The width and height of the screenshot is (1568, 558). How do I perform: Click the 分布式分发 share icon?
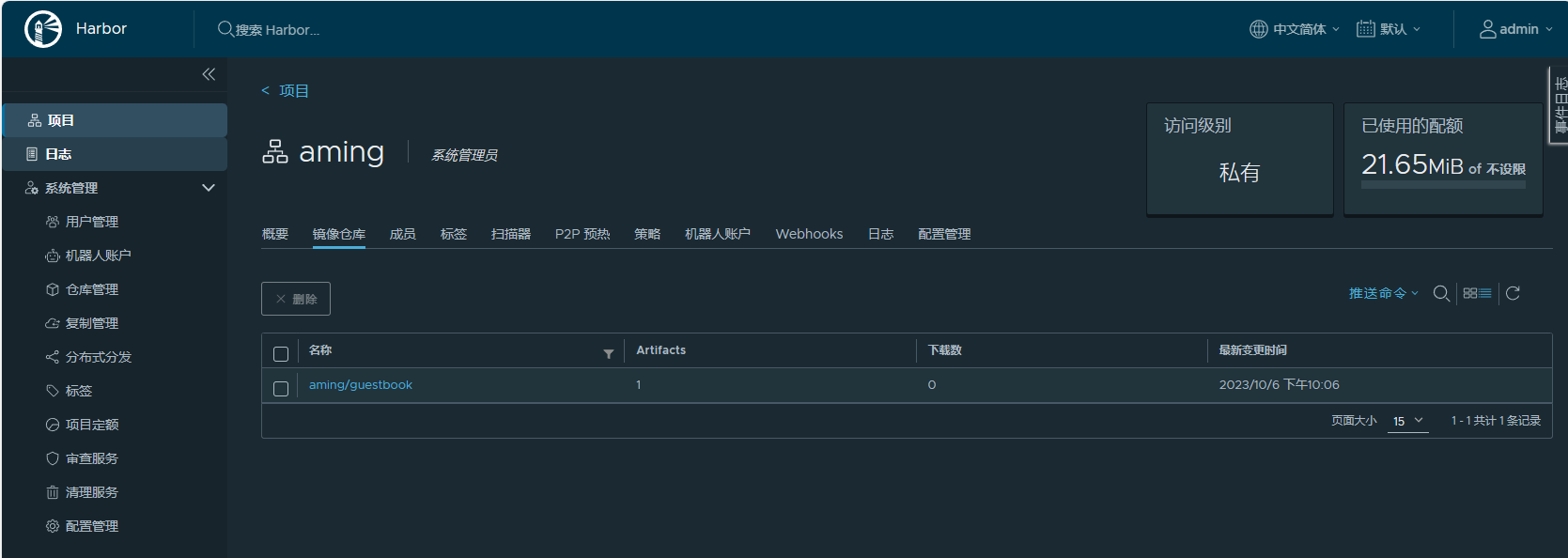pyautogui.click(x=53, y=357)
